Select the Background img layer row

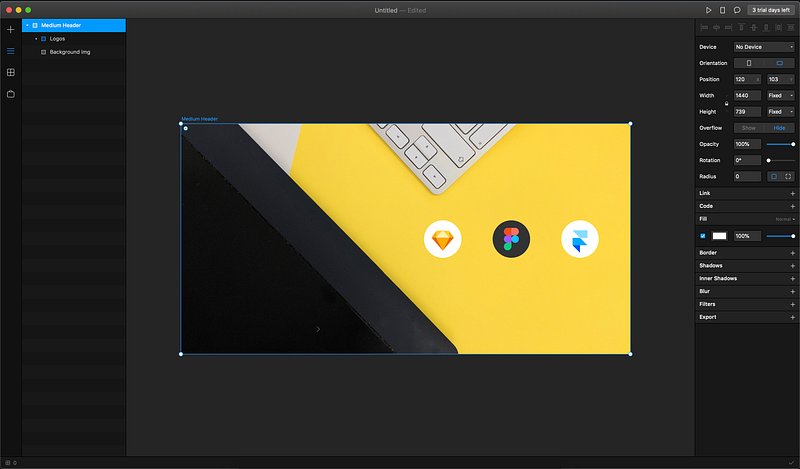[74, 52]
